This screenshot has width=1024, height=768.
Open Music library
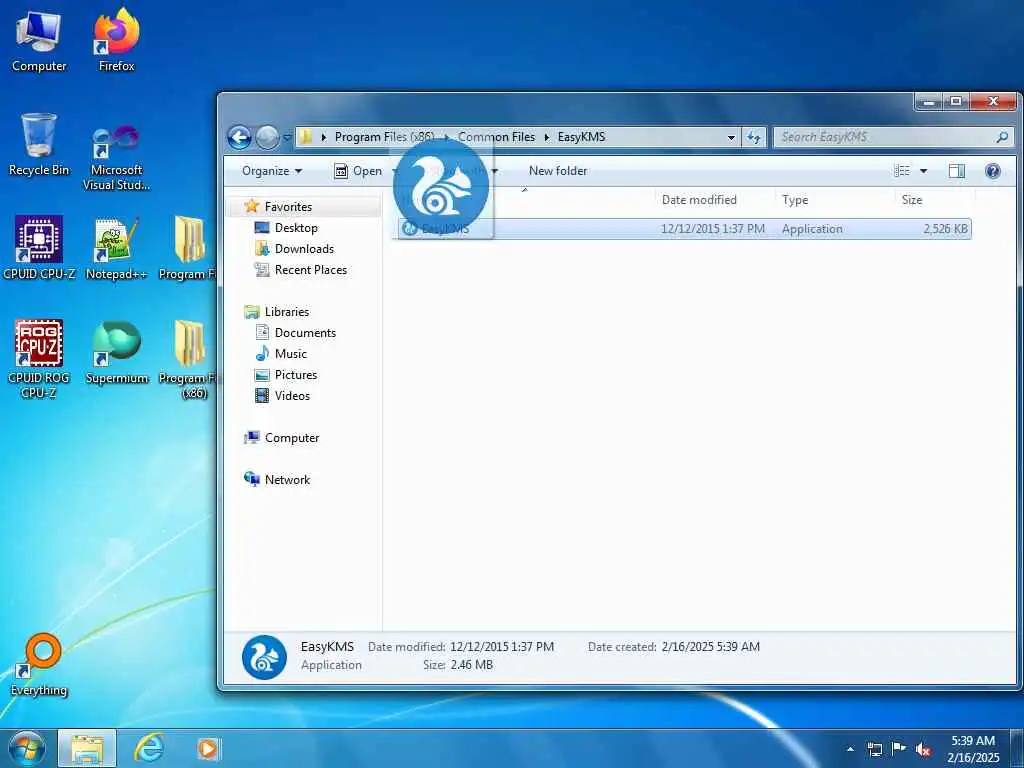click(291, 353)
